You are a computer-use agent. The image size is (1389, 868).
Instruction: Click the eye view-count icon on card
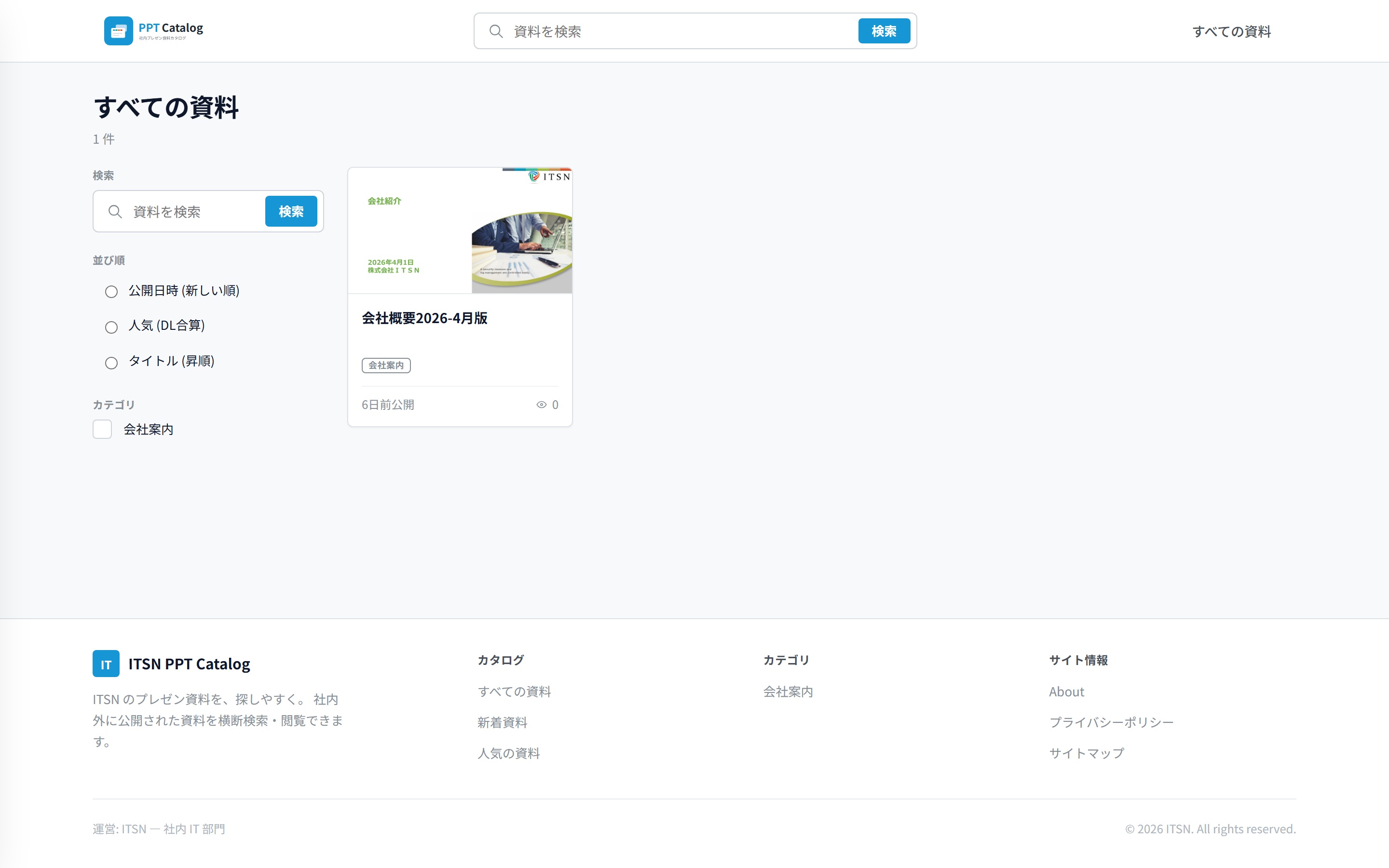coord(541,405)
